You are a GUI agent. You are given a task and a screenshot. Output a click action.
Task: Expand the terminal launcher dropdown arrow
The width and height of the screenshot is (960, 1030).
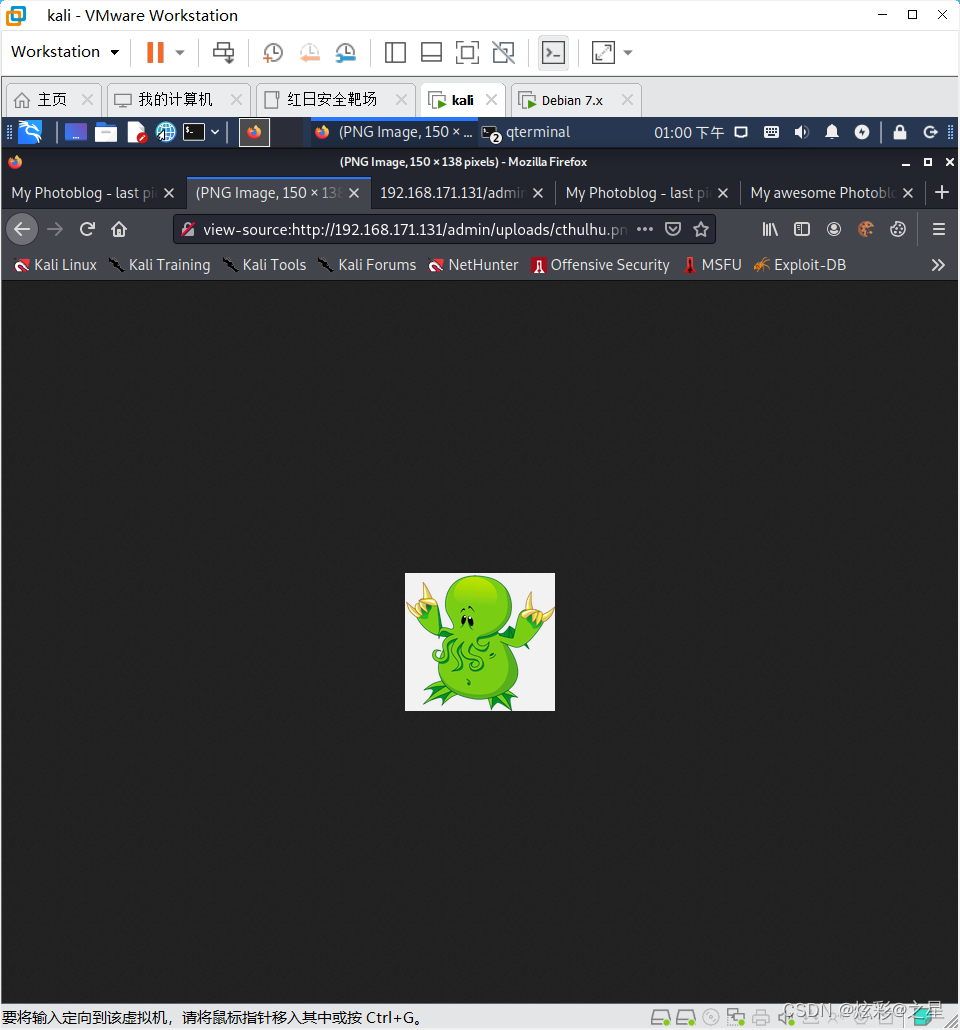[x=215, y=132]
